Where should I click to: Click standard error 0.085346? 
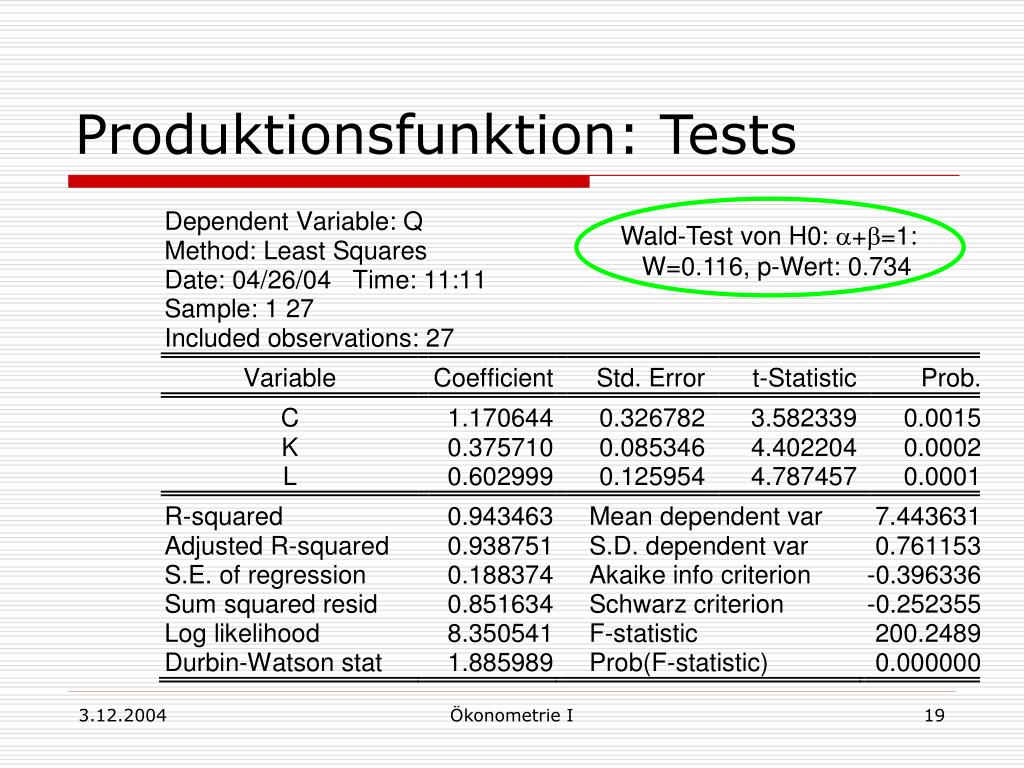652,447
